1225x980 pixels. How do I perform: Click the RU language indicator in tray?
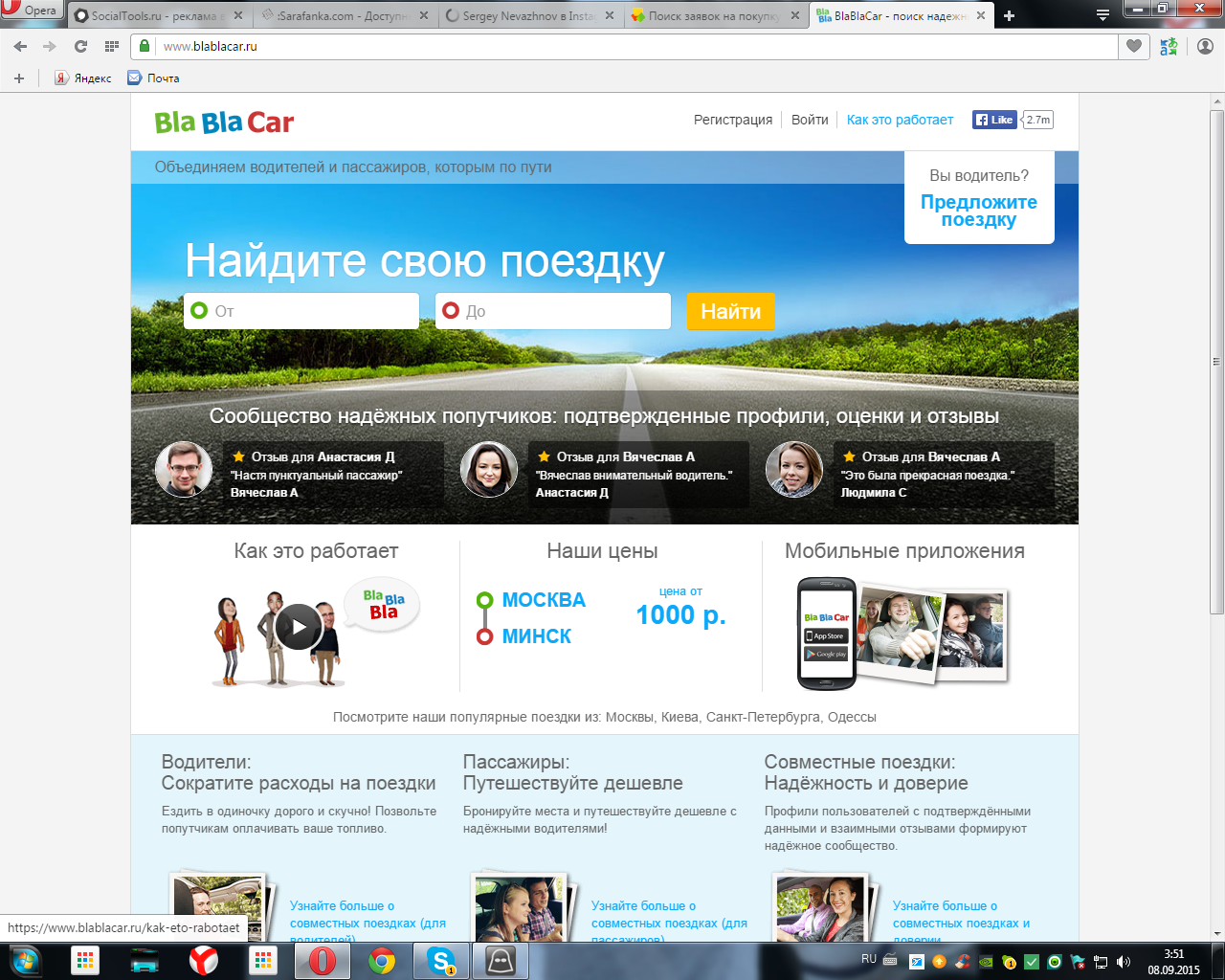click(x=869, y=959)
